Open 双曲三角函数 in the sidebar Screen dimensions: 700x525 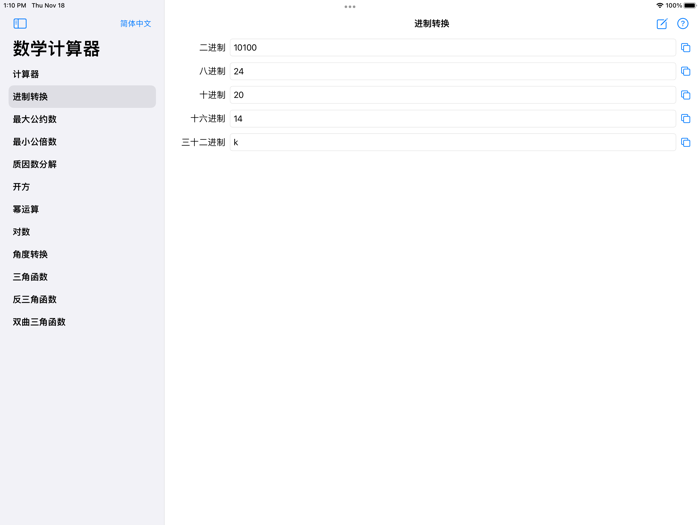pyautogui.click(x=82, y=322)
